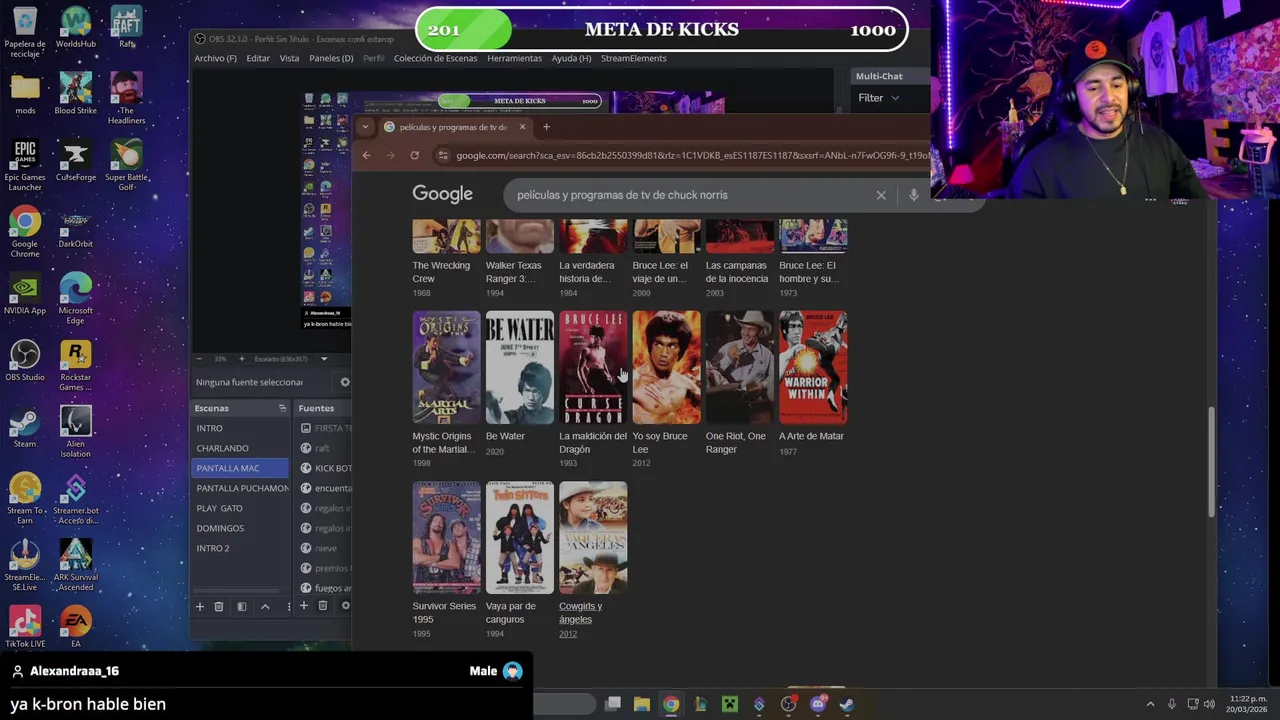
Task: Select the INTRO 2 scene
Action: pos(240,548)
